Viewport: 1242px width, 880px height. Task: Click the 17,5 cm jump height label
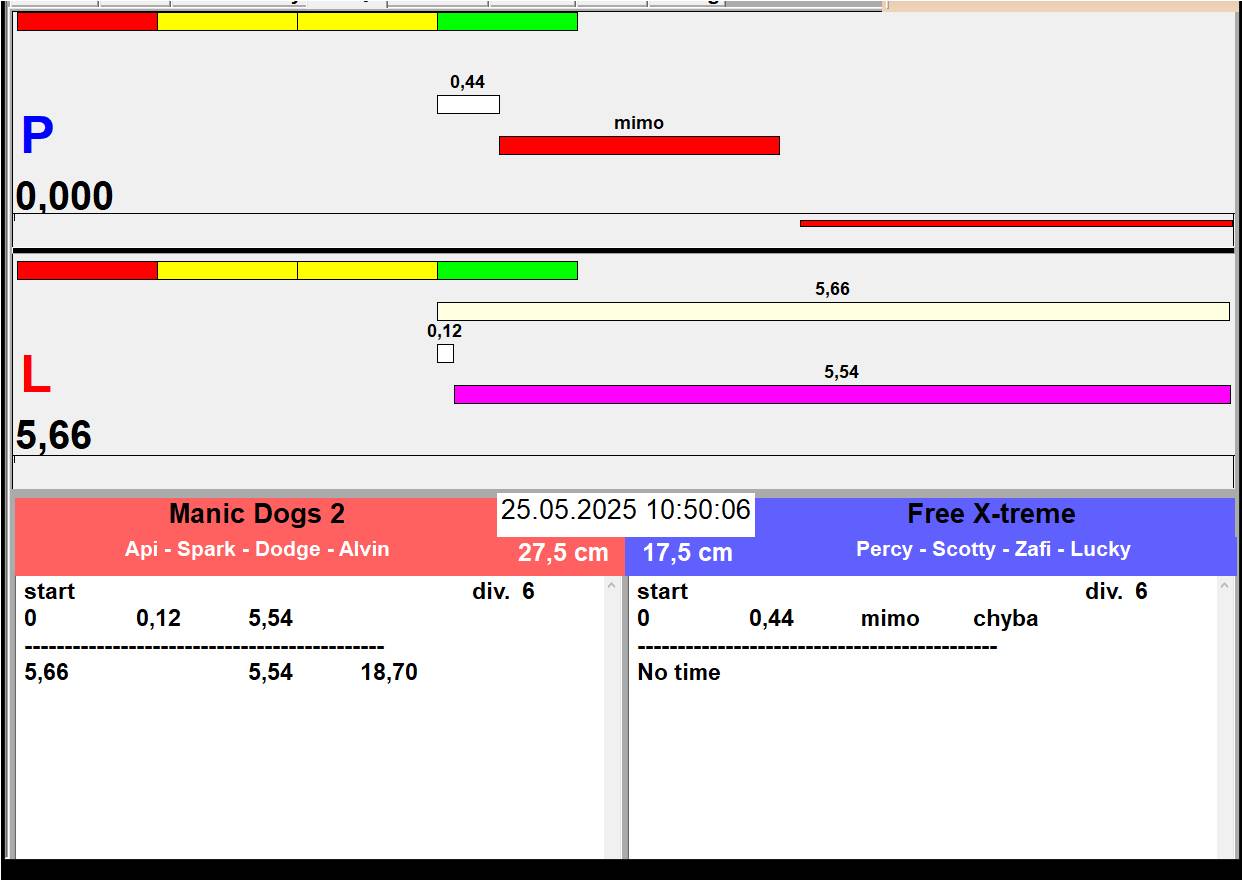pyautogui.click(x=687, y=553)
